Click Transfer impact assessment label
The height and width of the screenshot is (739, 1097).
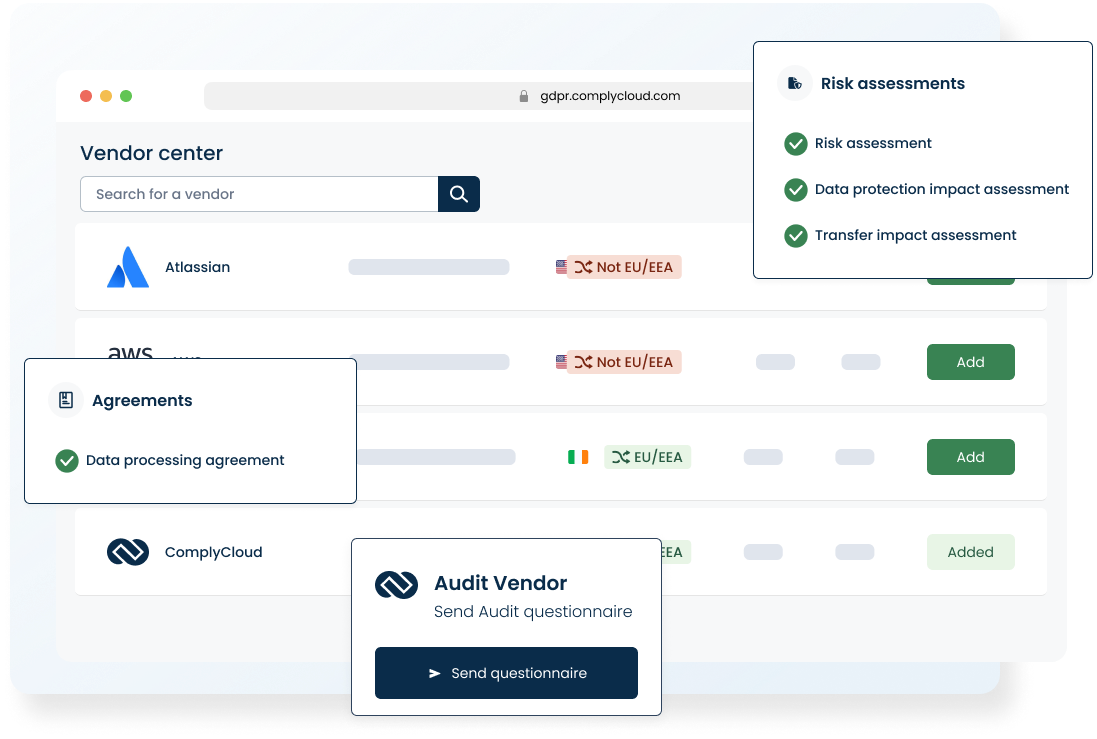[915, 236]
